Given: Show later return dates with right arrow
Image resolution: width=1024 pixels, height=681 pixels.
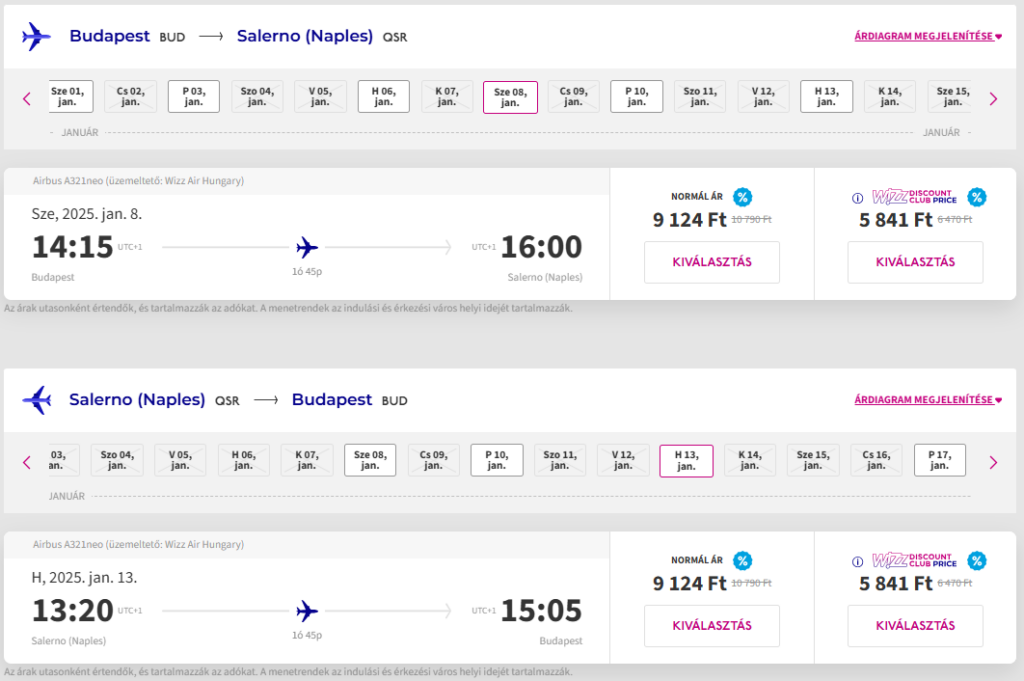Looking at the screenshot, I should [x=993, y=463].
